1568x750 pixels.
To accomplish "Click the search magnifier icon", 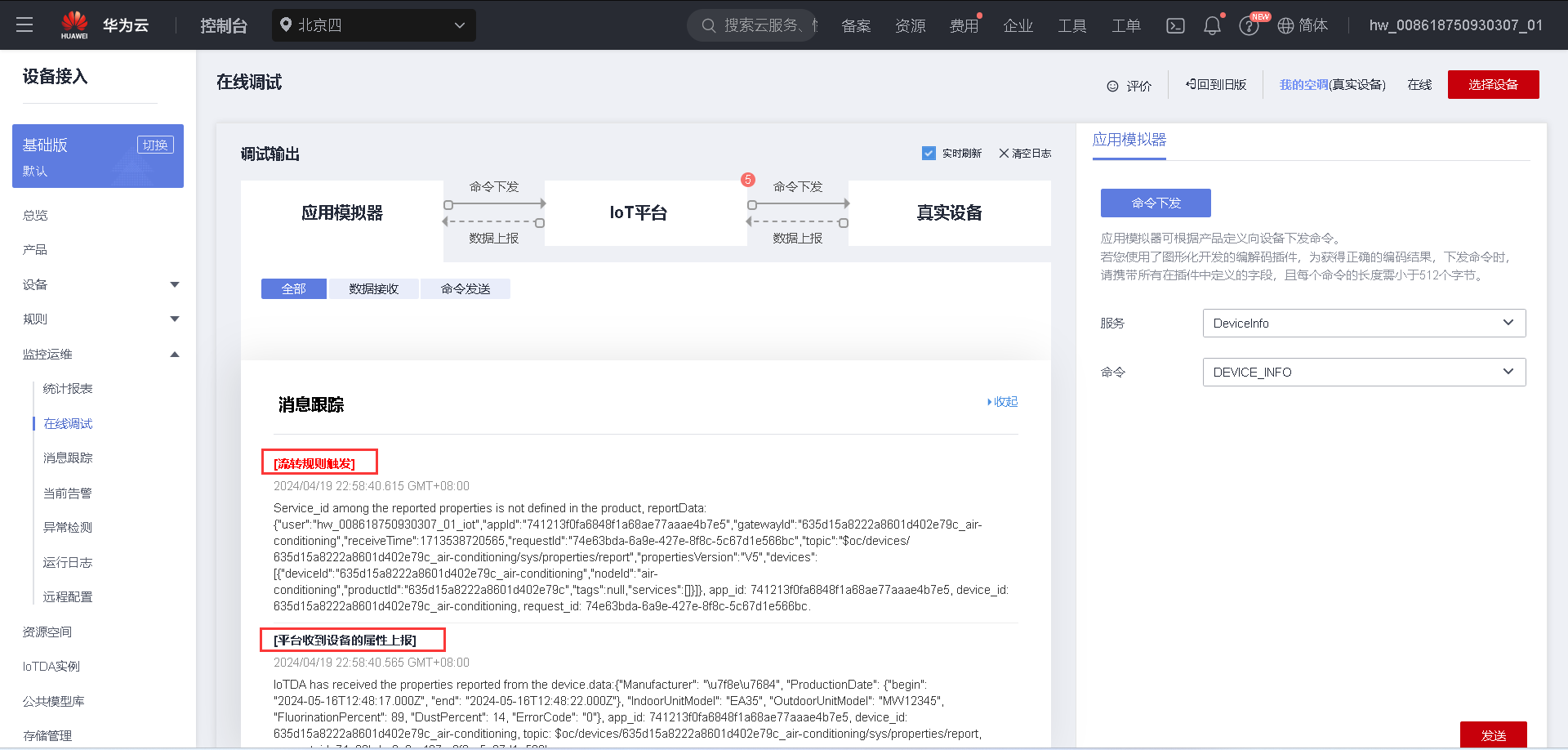I will pyautogui.click(x=707, y=25).
